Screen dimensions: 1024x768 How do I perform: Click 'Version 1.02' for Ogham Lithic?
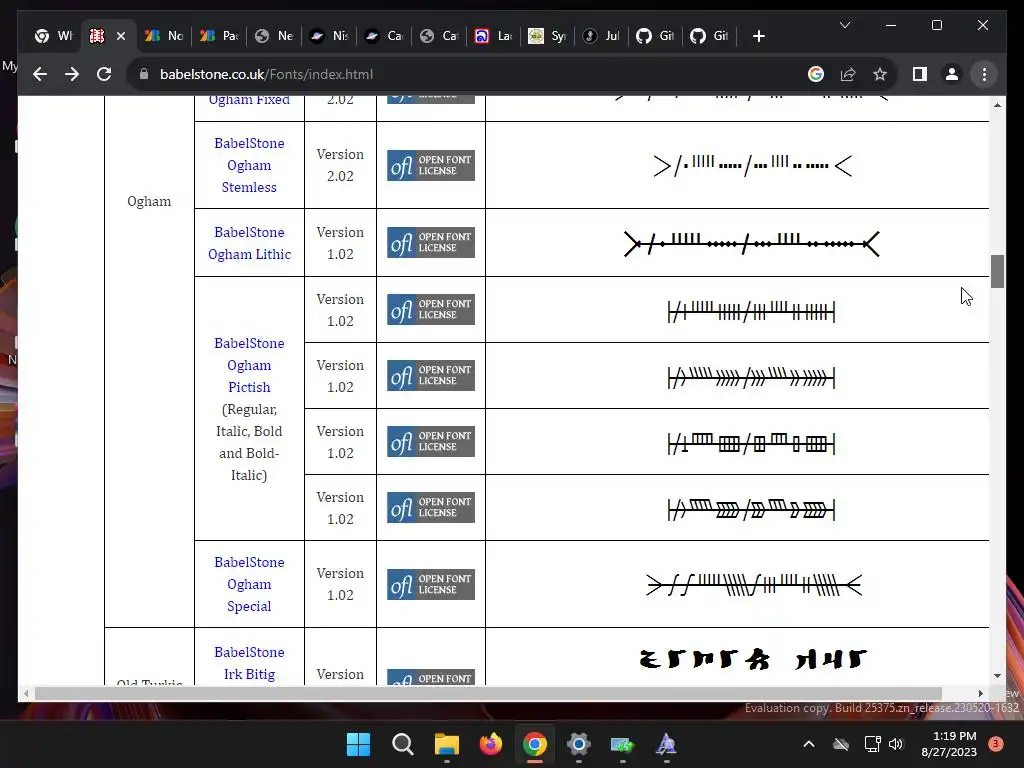(340, 243)
